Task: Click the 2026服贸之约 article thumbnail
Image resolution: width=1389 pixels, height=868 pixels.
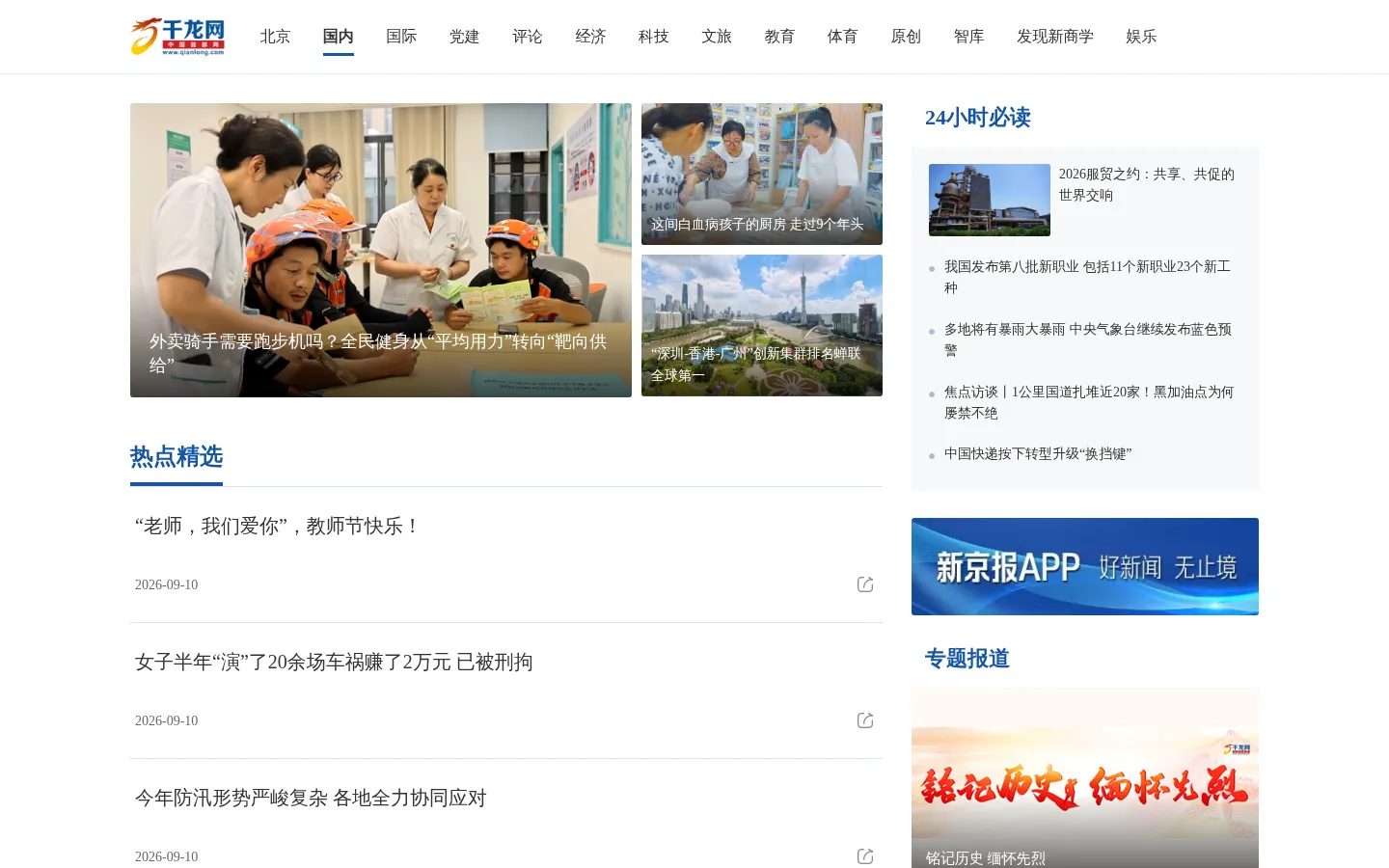Action: [x=990, y=200]
